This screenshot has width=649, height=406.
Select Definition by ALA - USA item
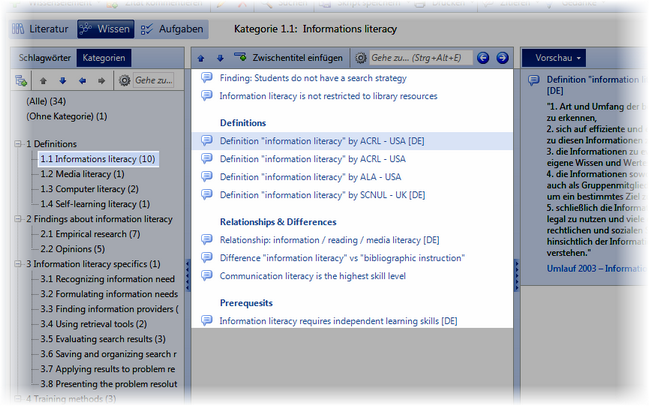(310, 177)
